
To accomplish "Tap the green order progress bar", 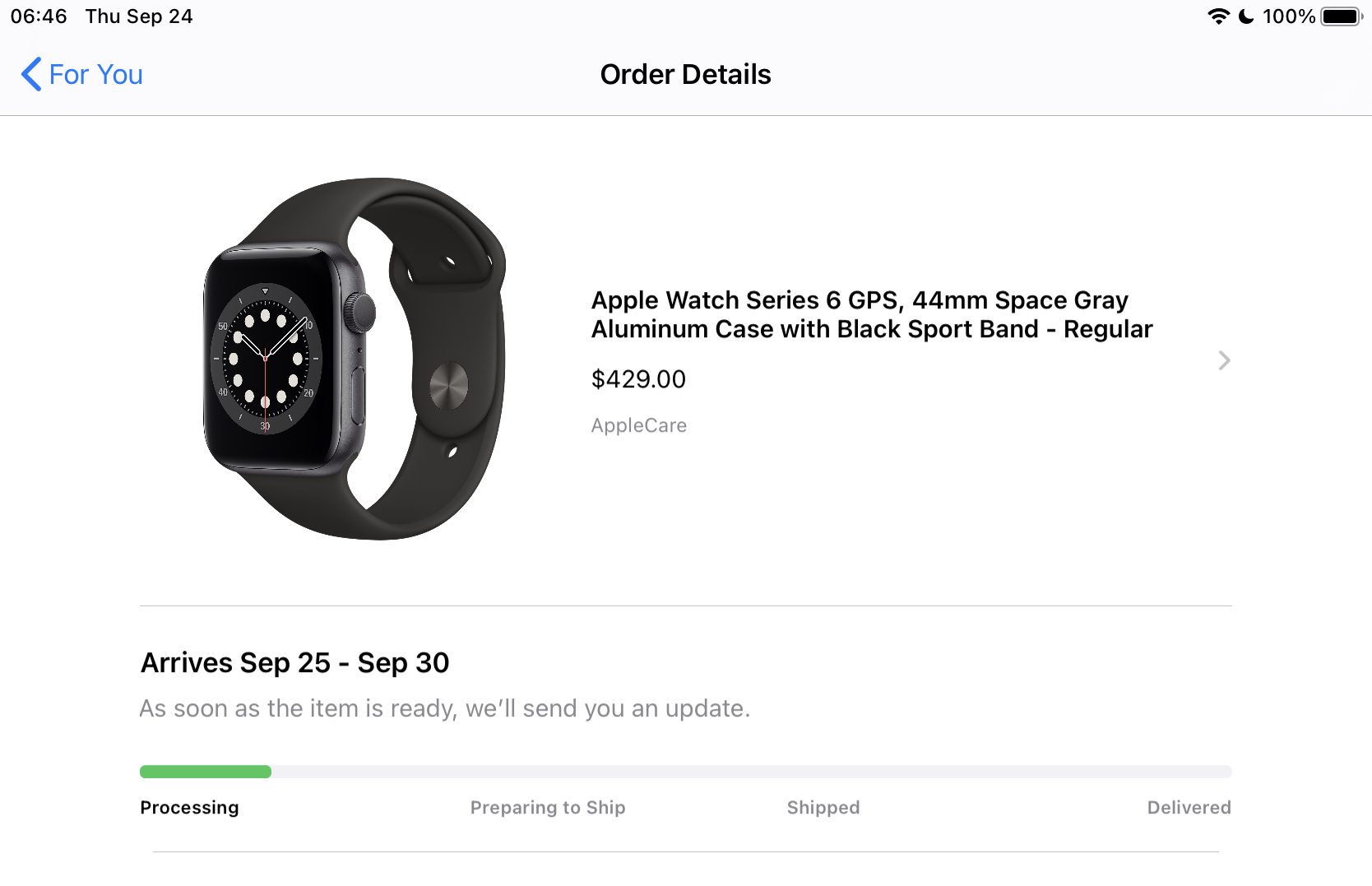I will [x=206, y=772].
